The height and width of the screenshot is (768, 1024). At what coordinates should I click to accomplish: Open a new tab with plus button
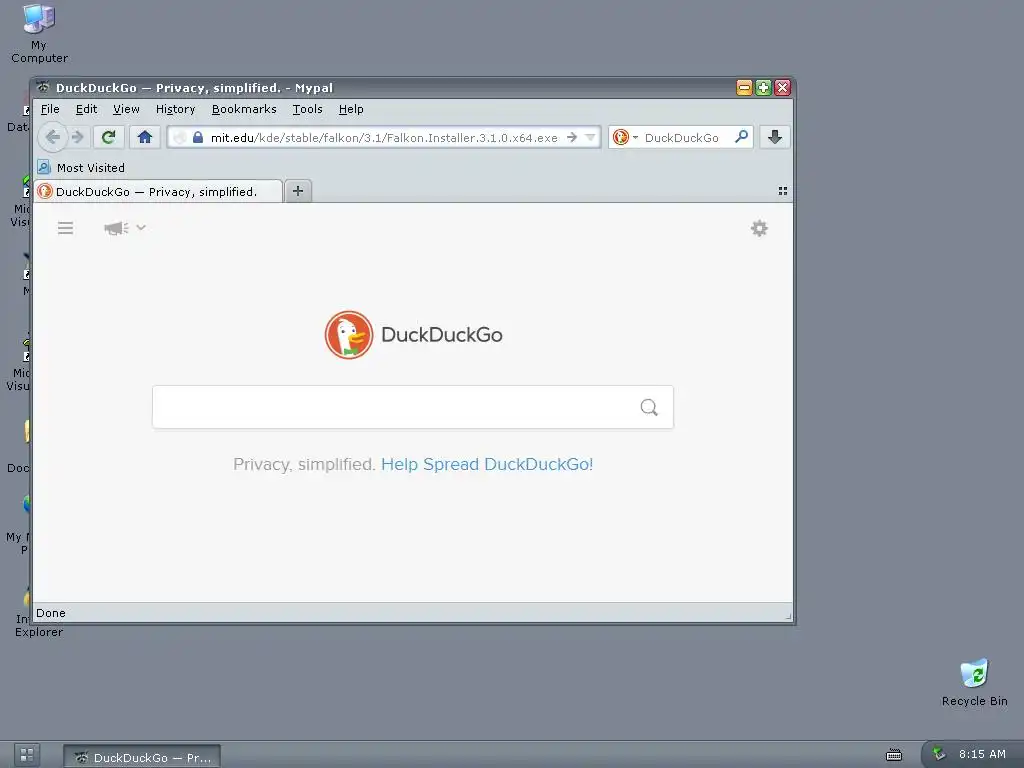click(x=298, y=191)
